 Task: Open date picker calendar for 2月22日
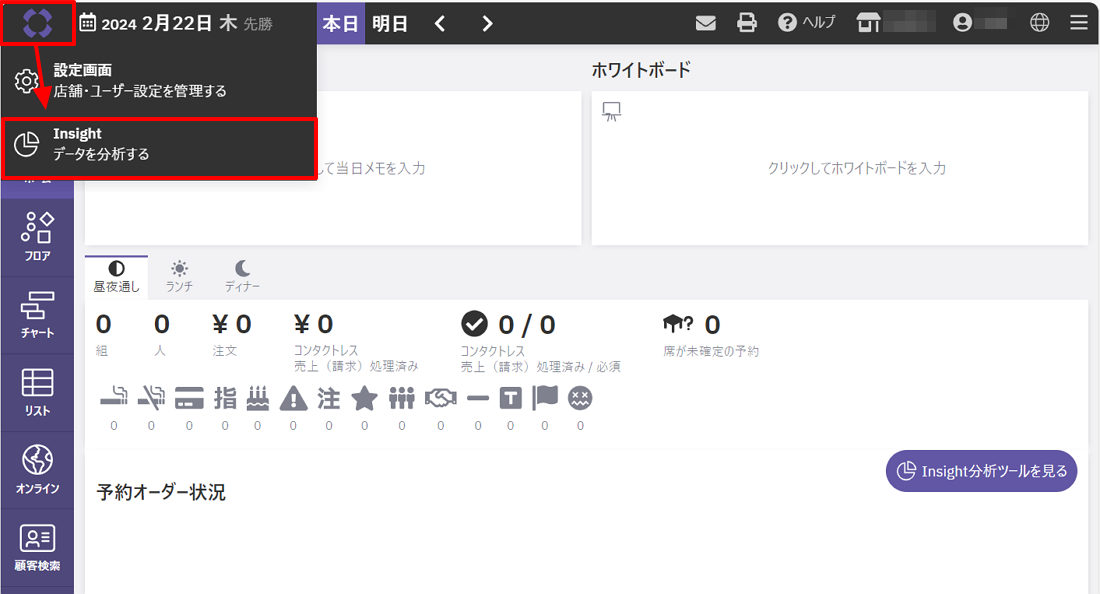(x=175, y=23)
